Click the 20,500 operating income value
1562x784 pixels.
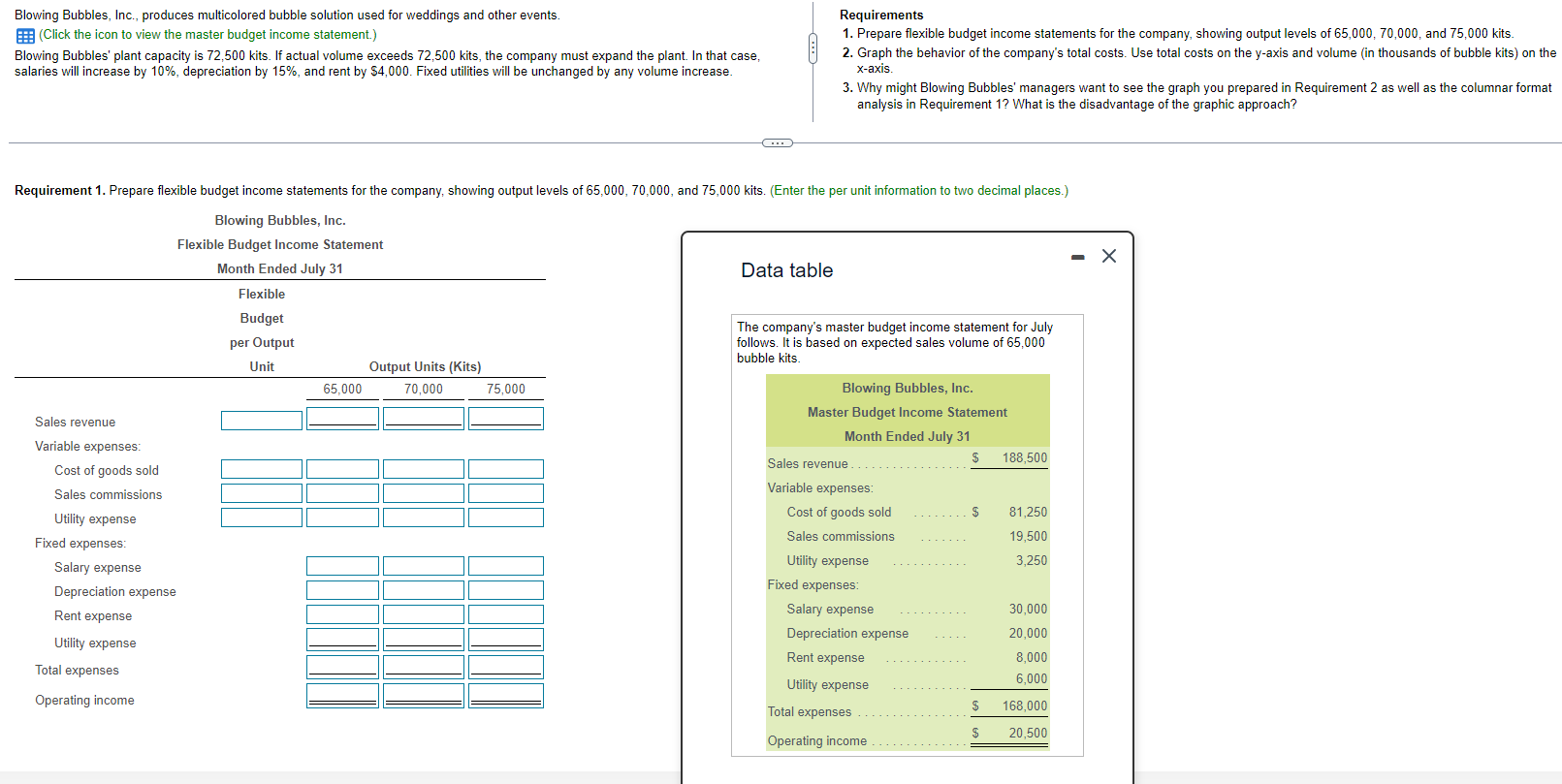(x=1028, y=734)
